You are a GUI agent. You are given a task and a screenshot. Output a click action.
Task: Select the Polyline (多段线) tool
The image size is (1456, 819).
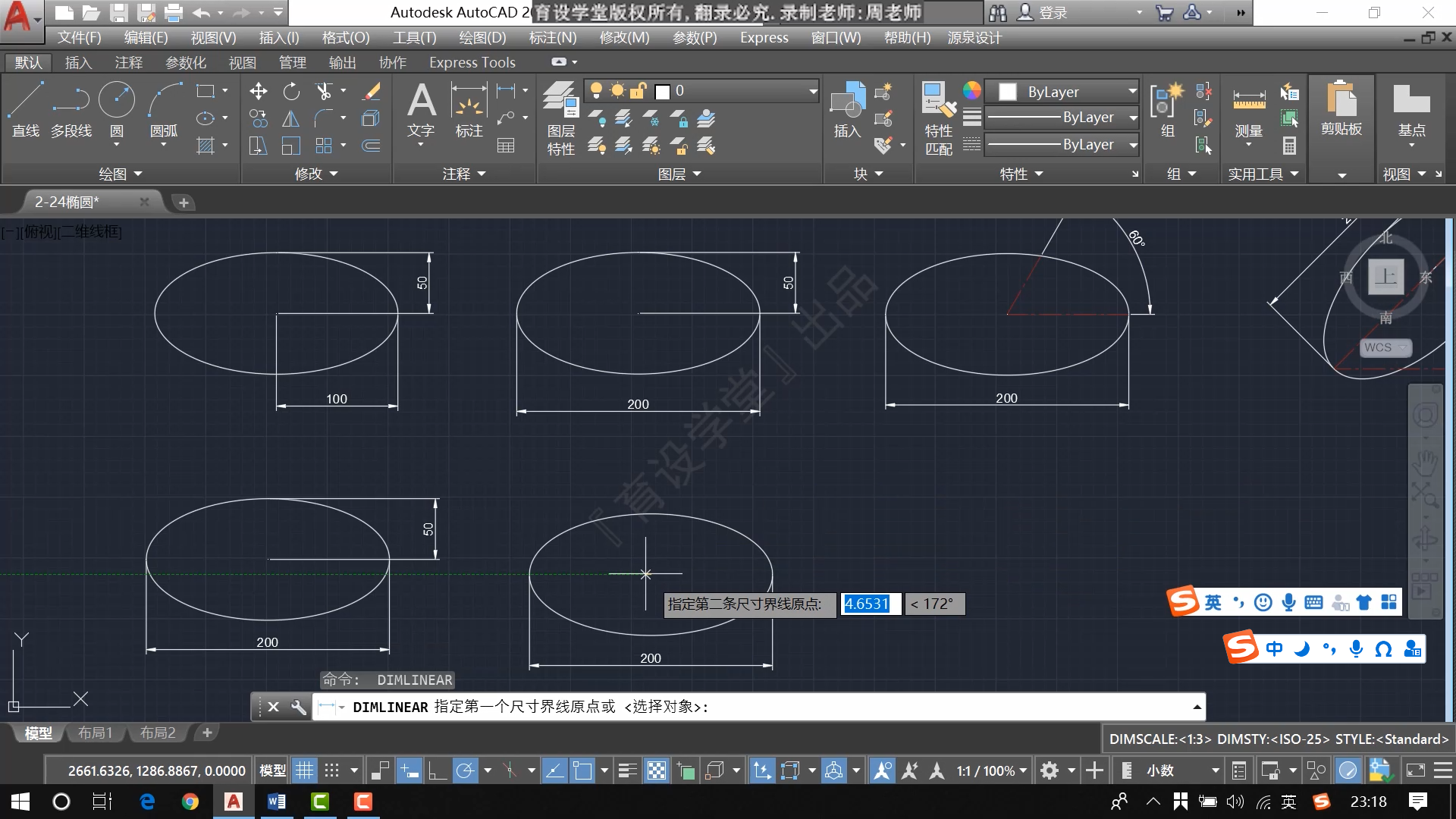[x=71, y=110]
